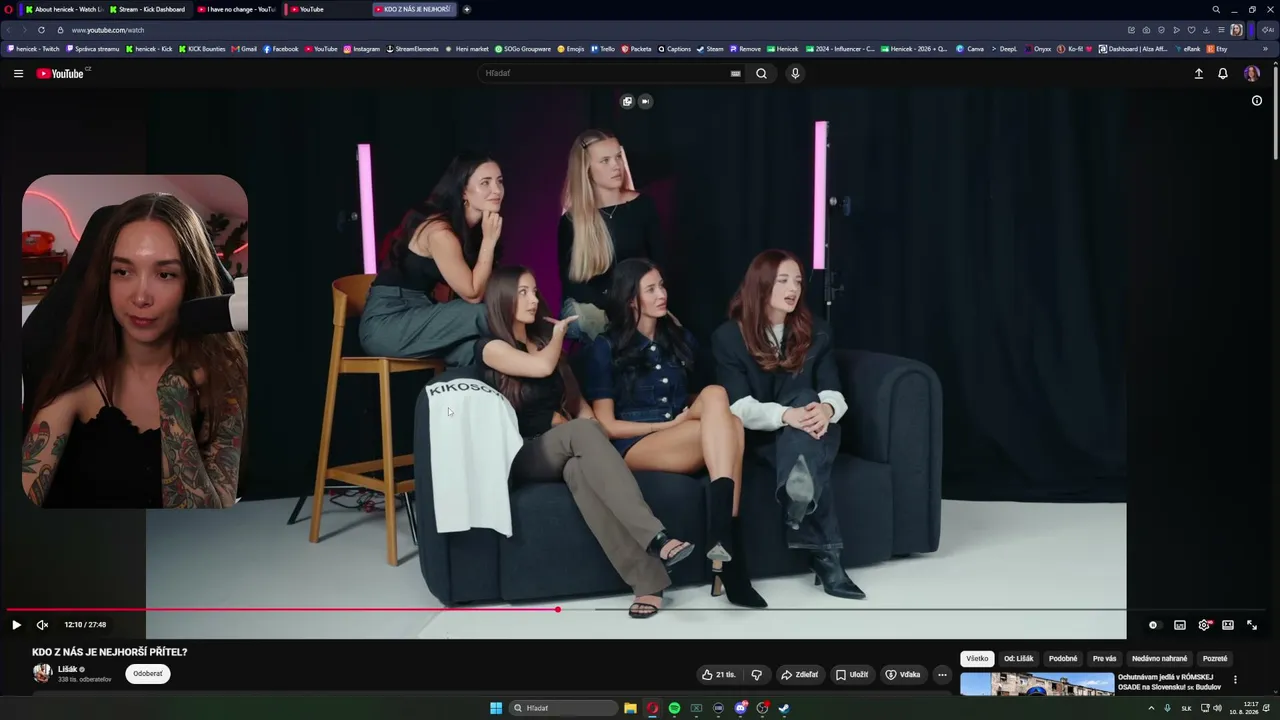1280x720 pixels.
Task: Open YouTube notifications bell
Action: (x=1222, y=73)
